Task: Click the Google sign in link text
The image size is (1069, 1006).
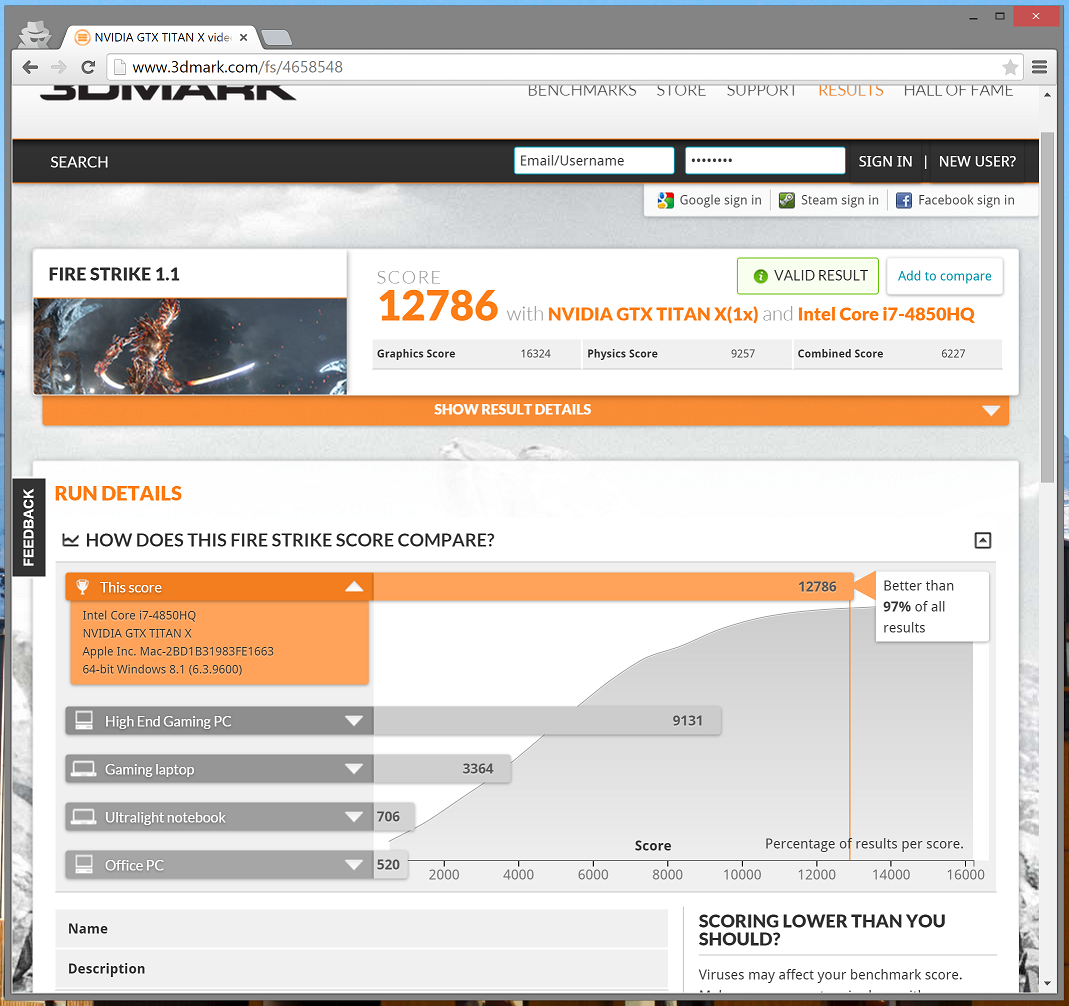Action: pos(721,200)
